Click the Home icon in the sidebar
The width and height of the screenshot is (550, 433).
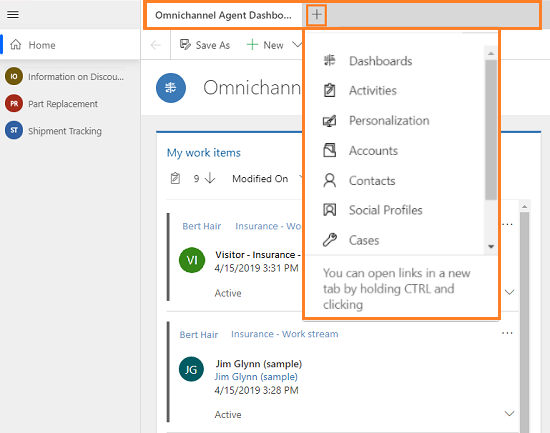[16, 45]
